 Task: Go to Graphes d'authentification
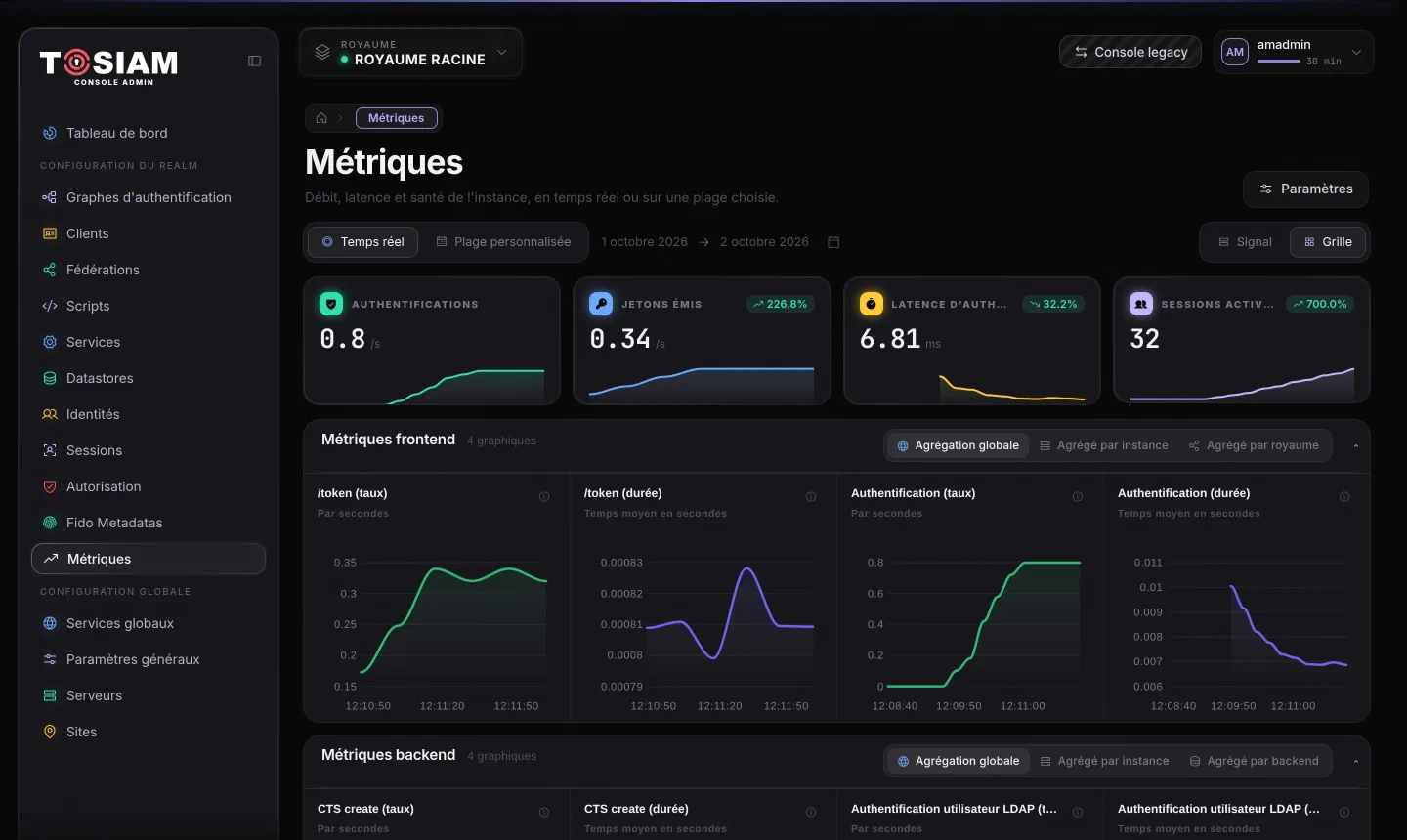[149, 197]
